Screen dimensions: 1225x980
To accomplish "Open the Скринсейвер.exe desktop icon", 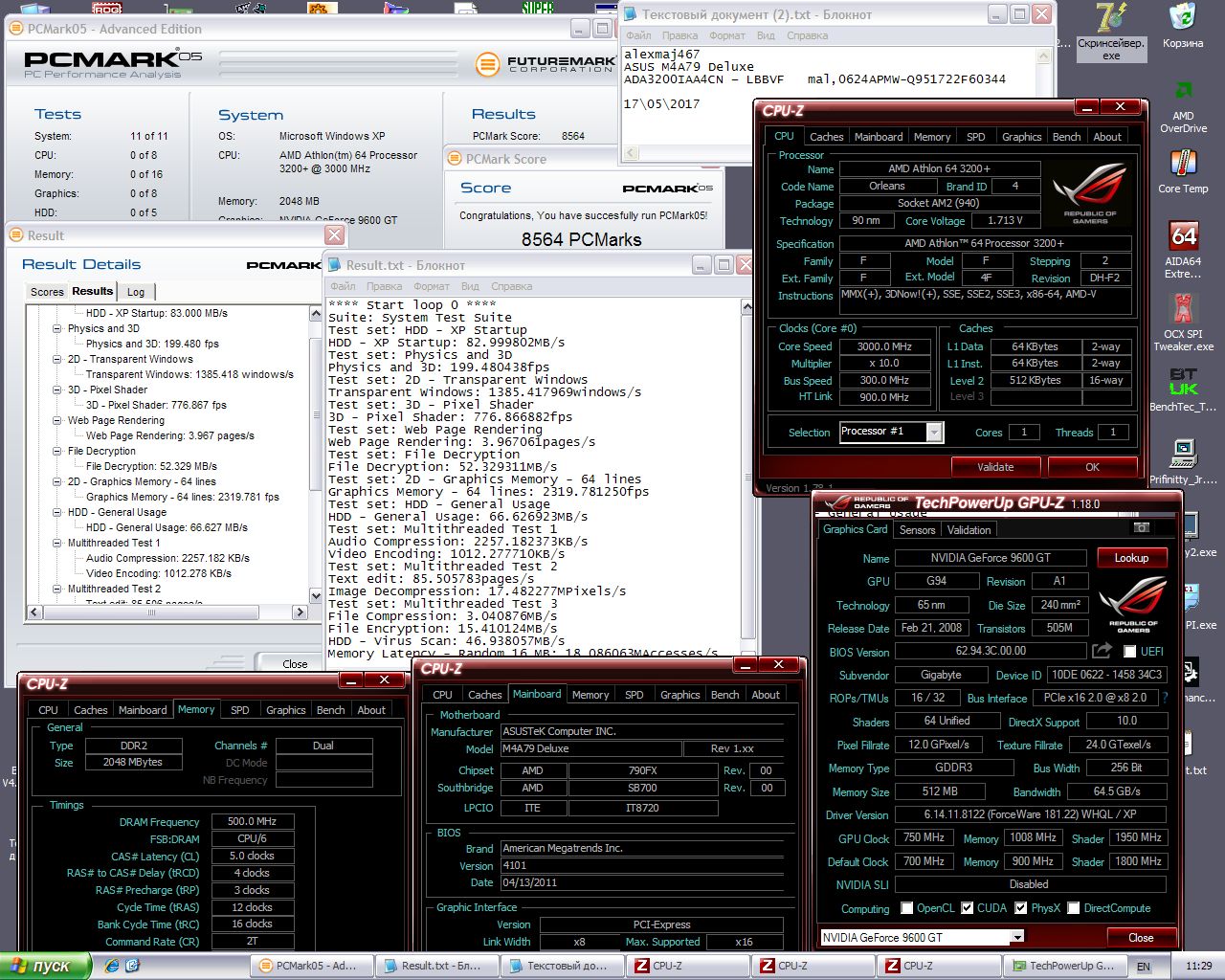I will [1110, 17].
